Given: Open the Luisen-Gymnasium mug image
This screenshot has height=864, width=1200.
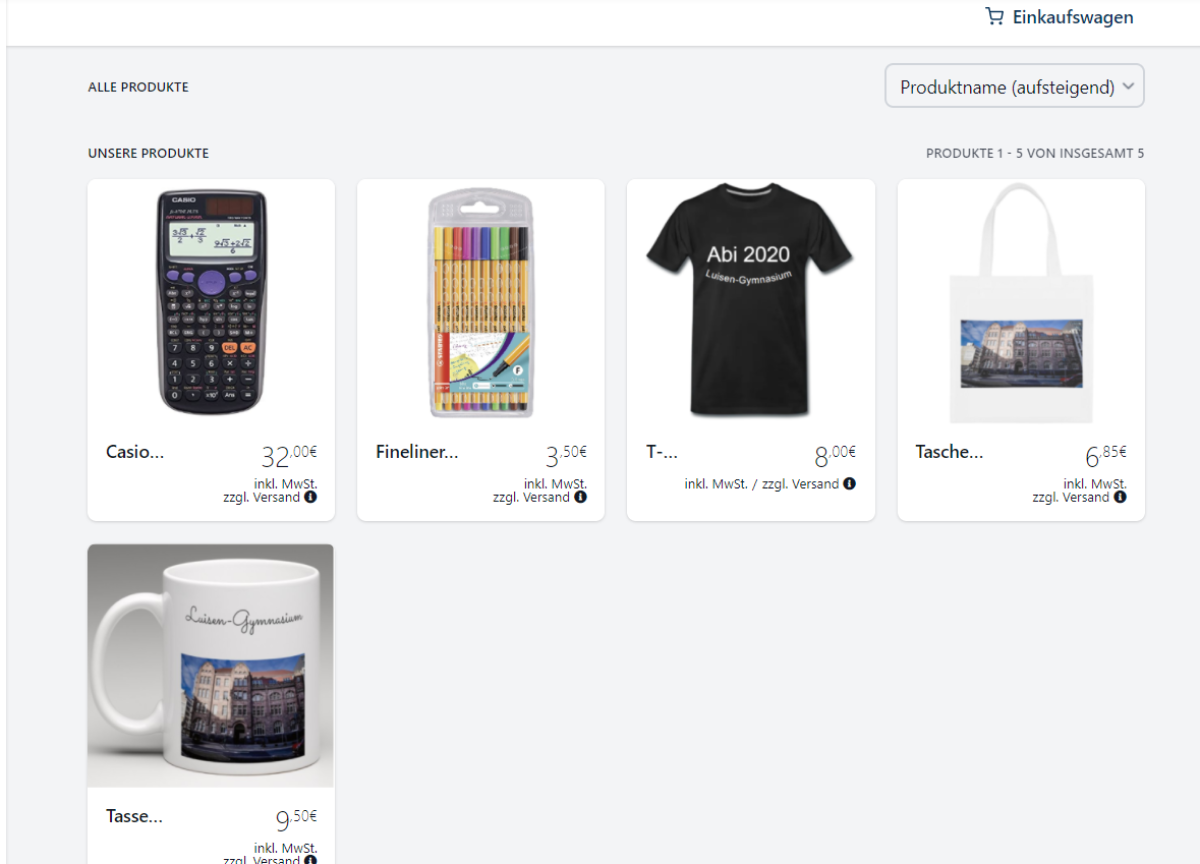Looking at the screenshot, I should [x=211, y=666].
